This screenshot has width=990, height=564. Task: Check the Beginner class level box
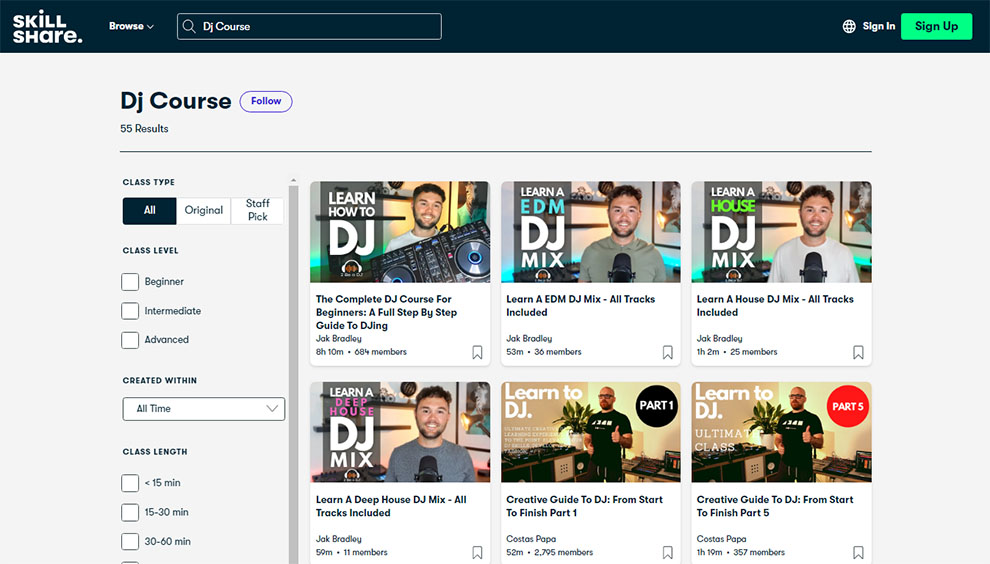(130, 282)
